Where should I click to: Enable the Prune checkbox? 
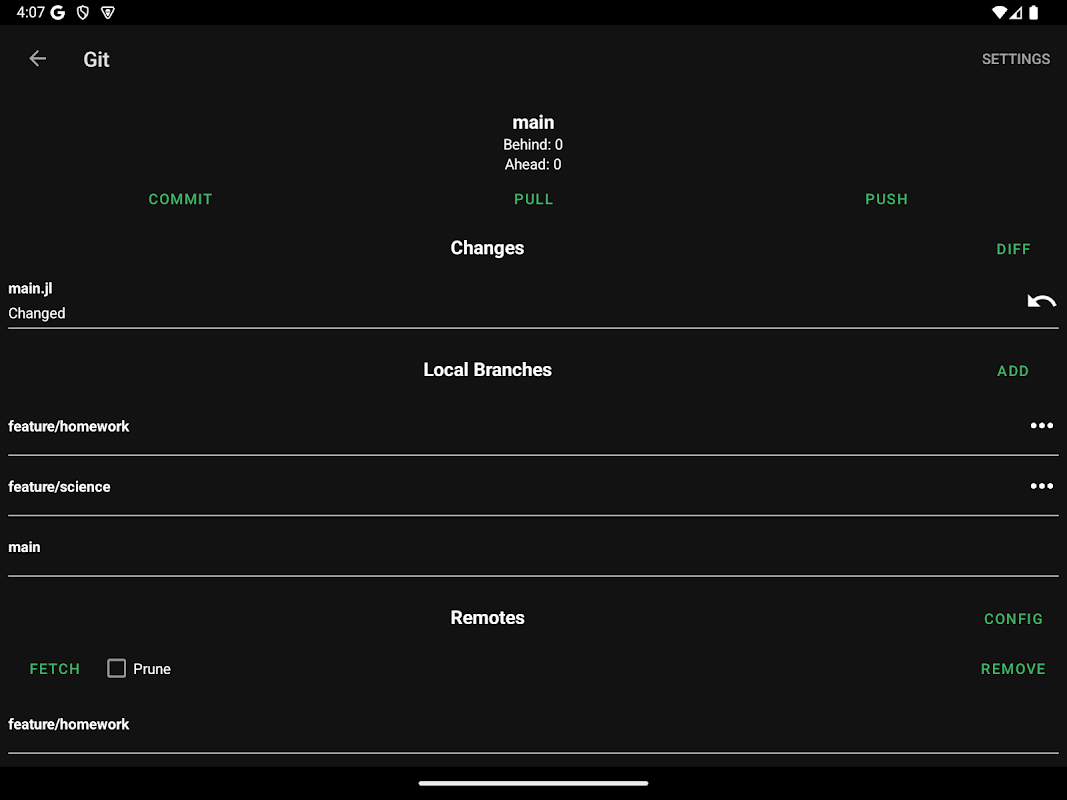[116, 668]
